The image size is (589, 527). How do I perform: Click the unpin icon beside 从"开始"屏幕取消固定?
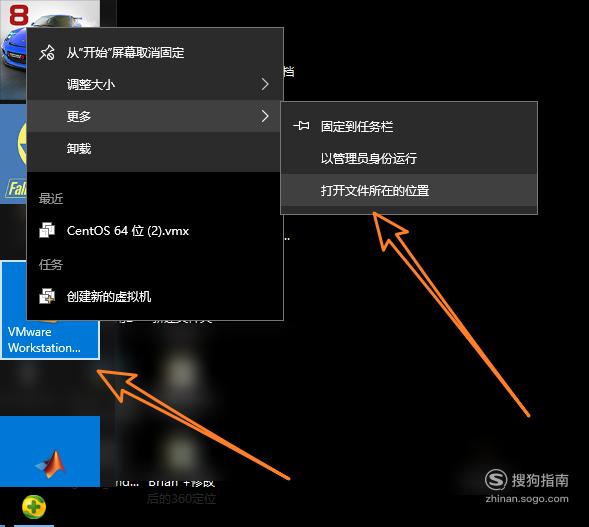coord(47,53)
